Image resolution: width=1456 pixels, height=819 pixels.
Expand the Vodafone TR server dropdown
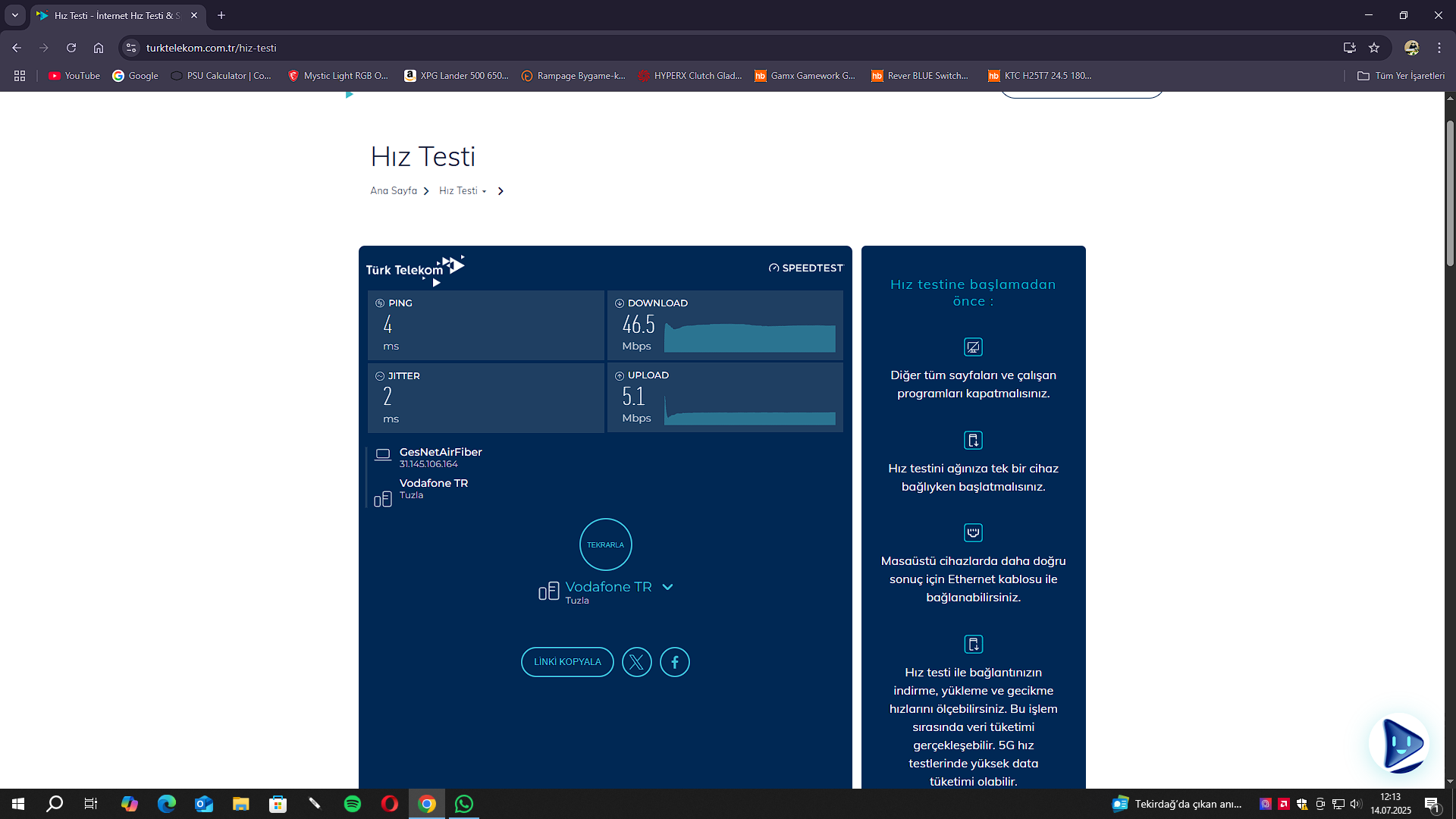667,587
